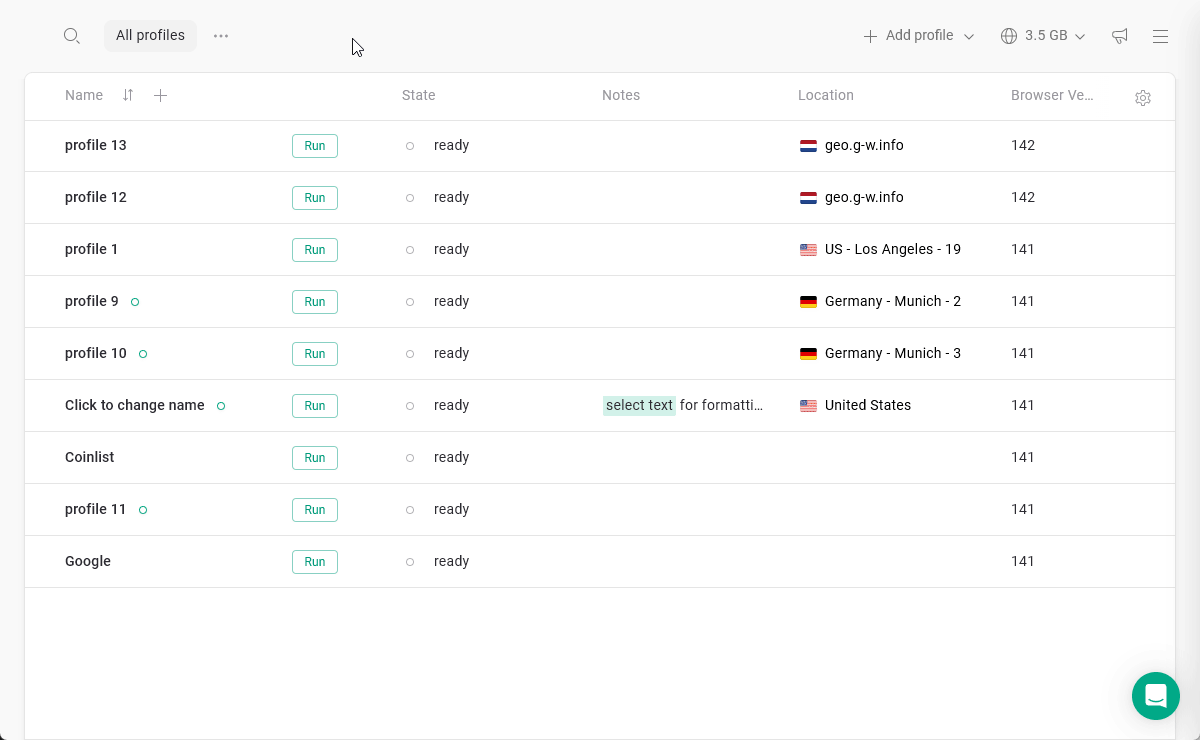The width and height of the screenshot is (1200, 740).
Task: Run profile 10
Action: pyautogui.click(x=315, y=354)
